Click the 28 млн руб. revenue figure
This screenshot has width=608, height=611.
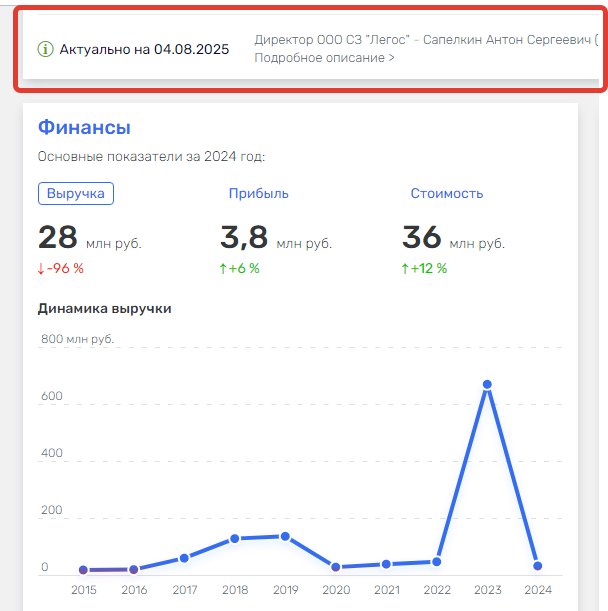tap(90, 237)
